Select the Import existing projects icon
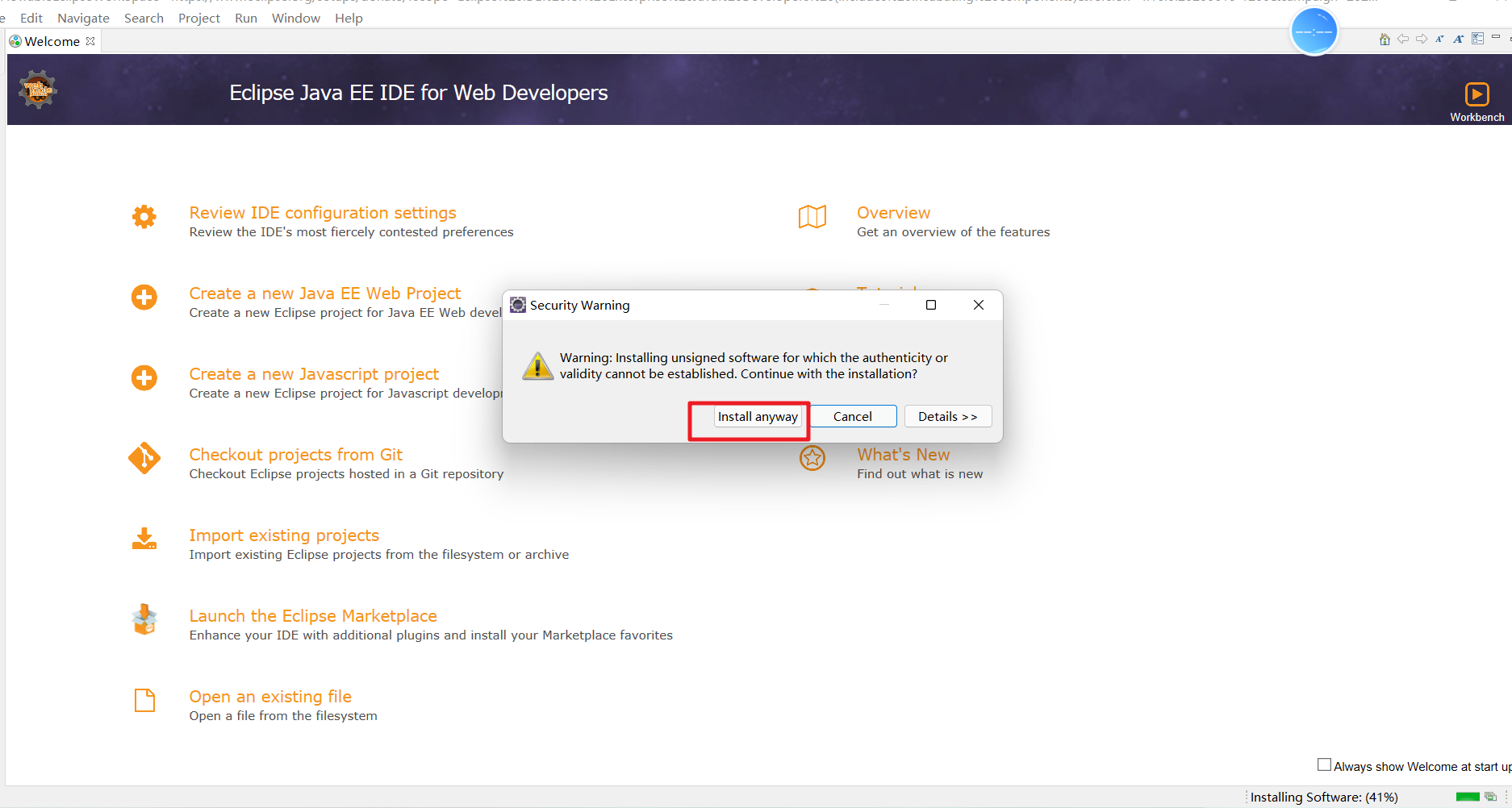 point(144,539)
